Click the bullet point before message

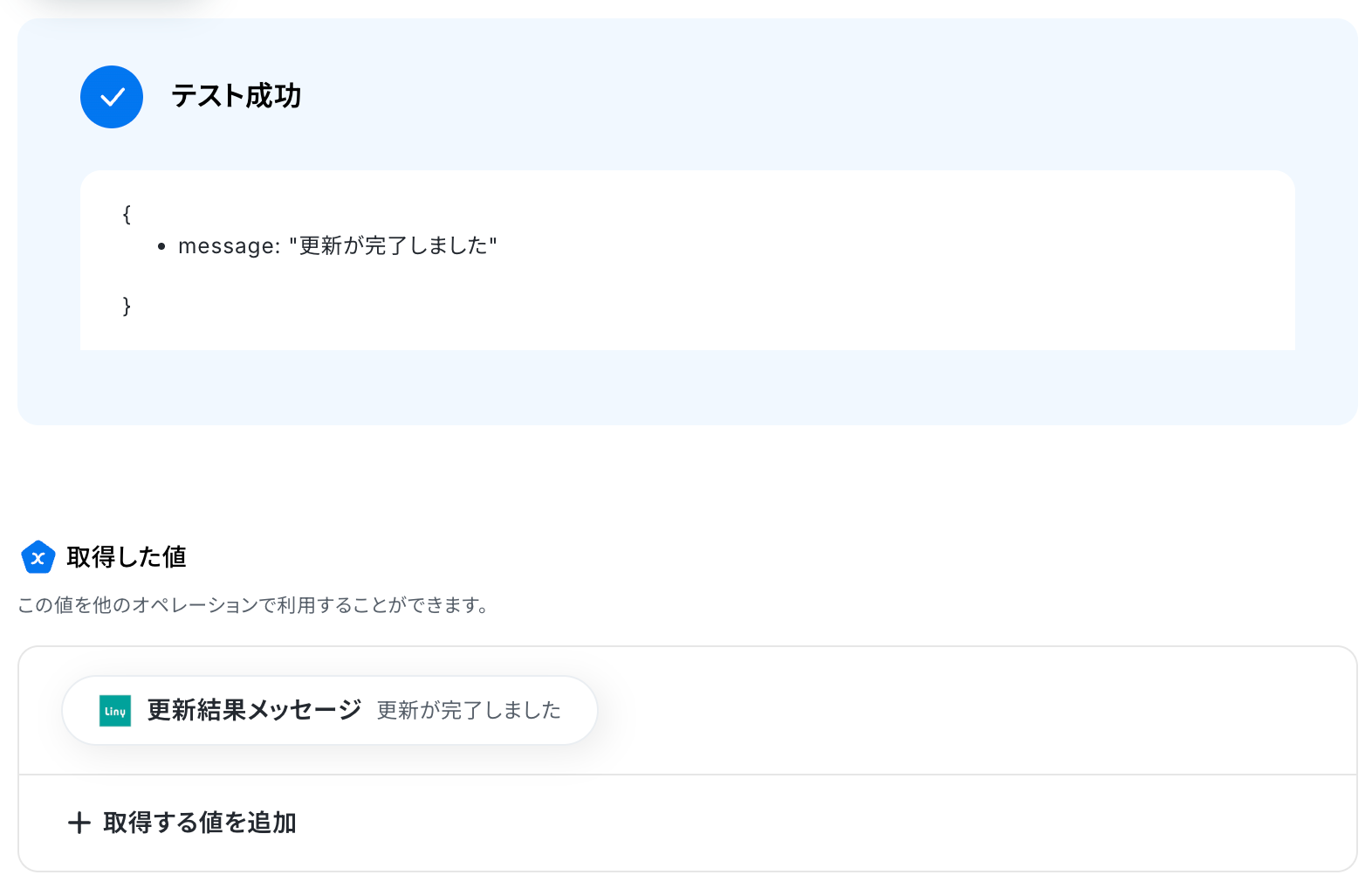(x=161, y=247)
